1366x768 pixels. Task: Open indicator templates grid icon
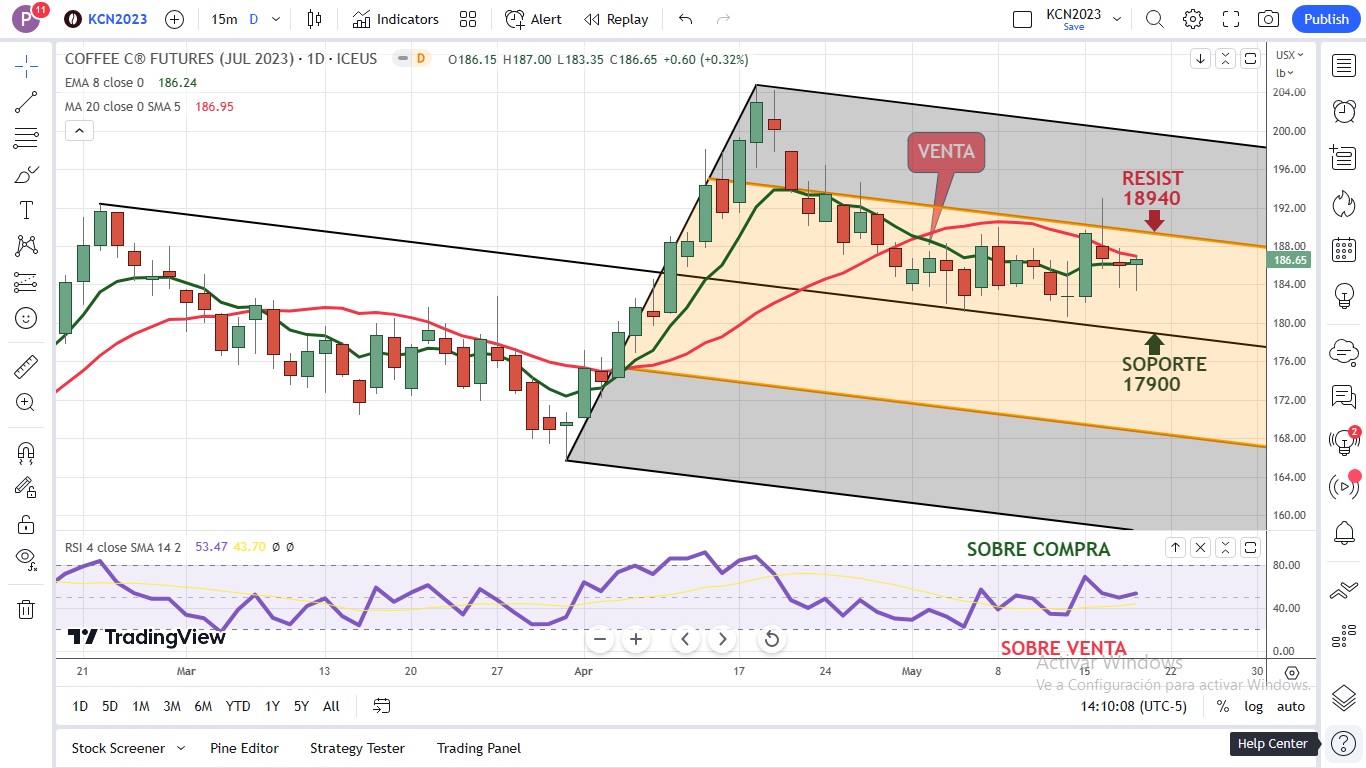(468, 19)
